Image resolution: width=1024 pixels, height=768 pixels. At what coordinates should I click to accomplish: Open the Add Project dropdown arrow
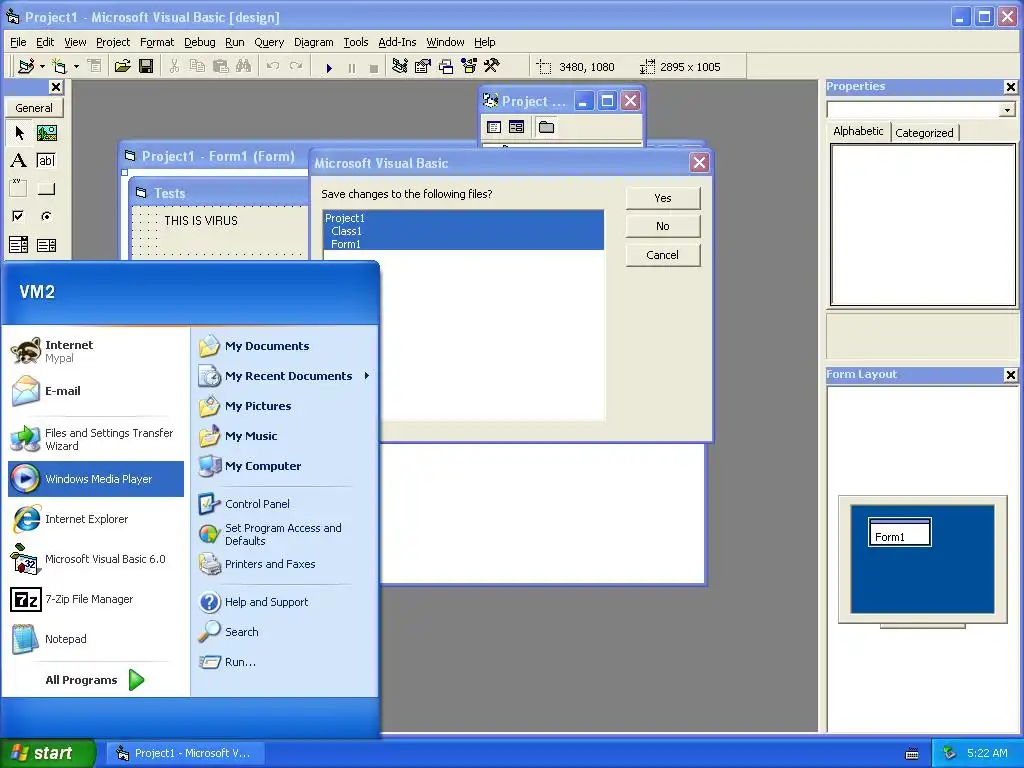pyautogui.click(x=42, y=67)
